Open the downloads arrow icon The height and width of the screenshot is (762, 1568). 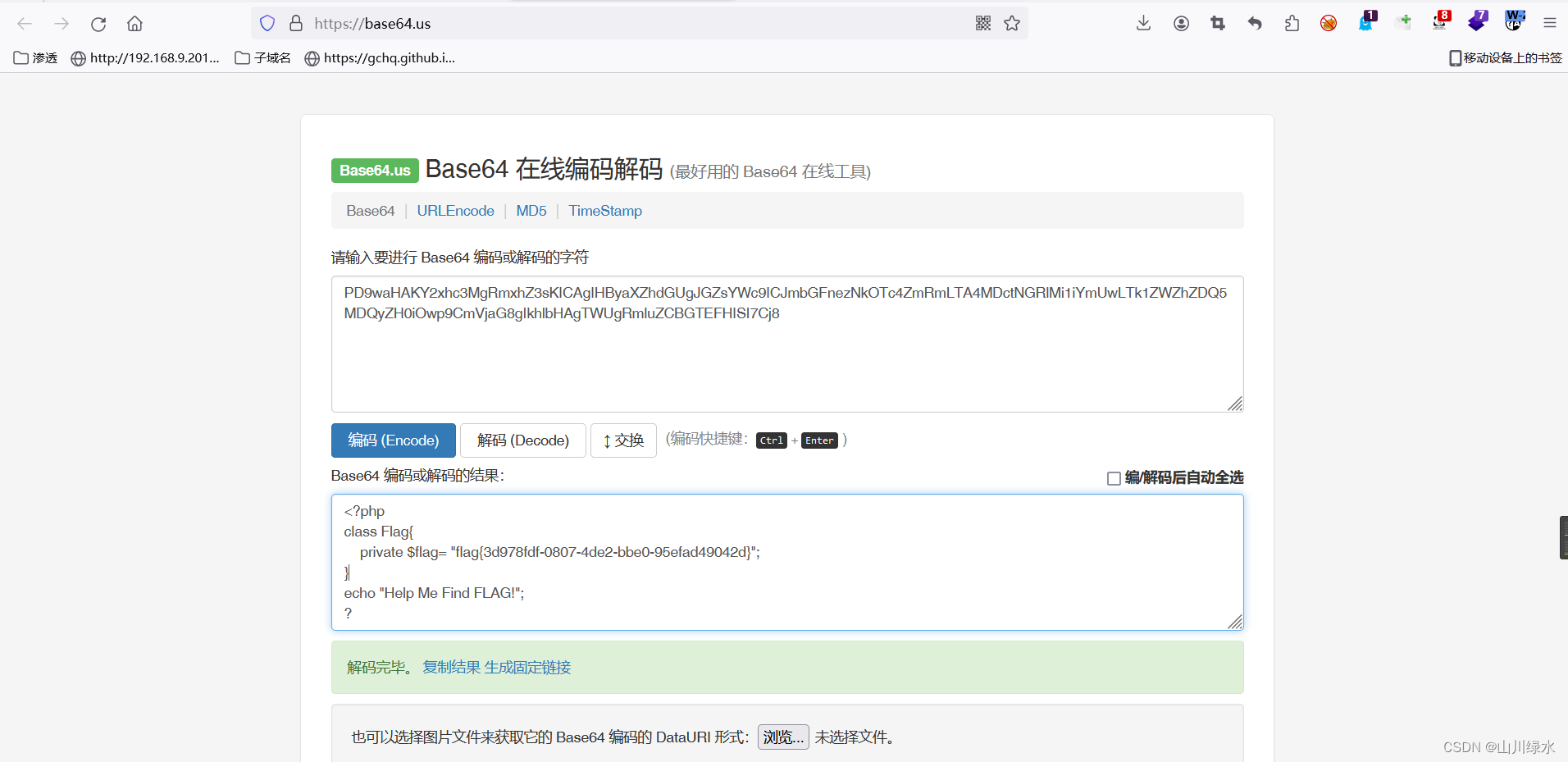point(1143,24)
